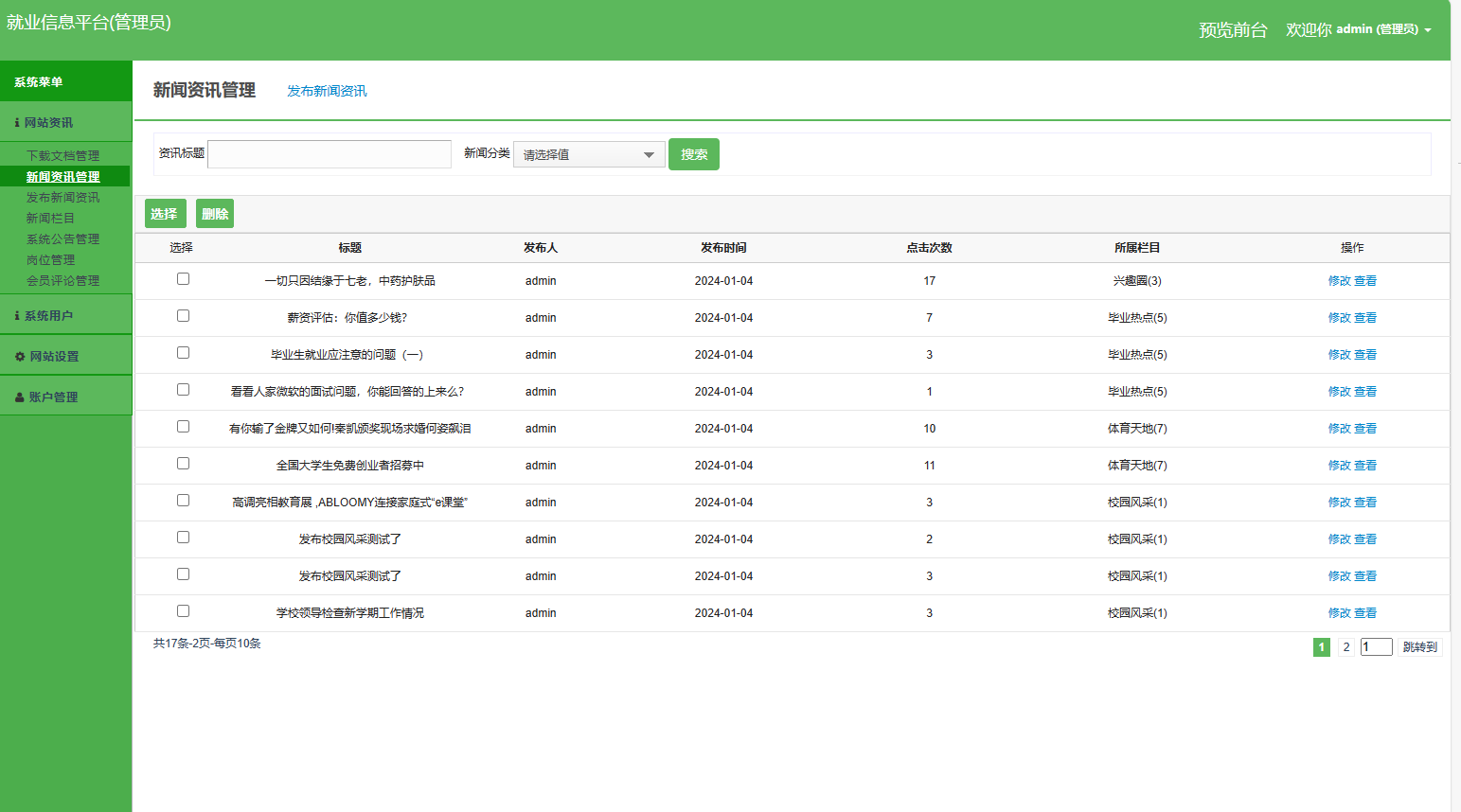Check the box for 学校领导检查新学期工作情况
The width and height of the screenshot is (1461, 812).
pyautogui.click(x=183, y=611)
